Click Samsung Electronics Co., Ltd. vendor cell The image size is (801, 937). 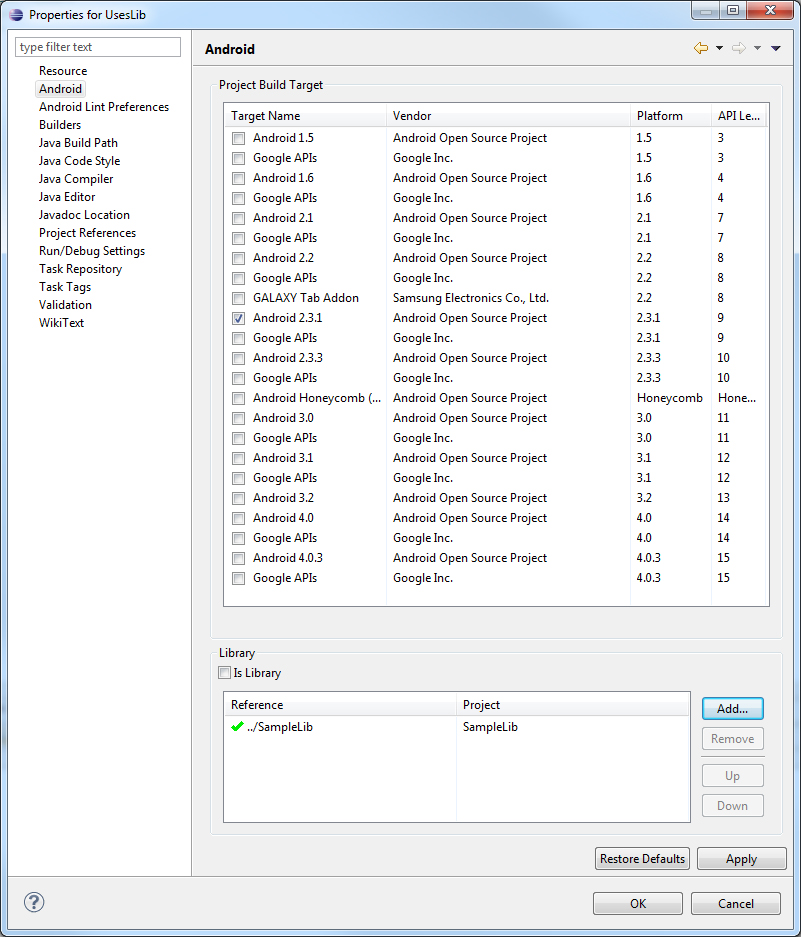(471, 298)
